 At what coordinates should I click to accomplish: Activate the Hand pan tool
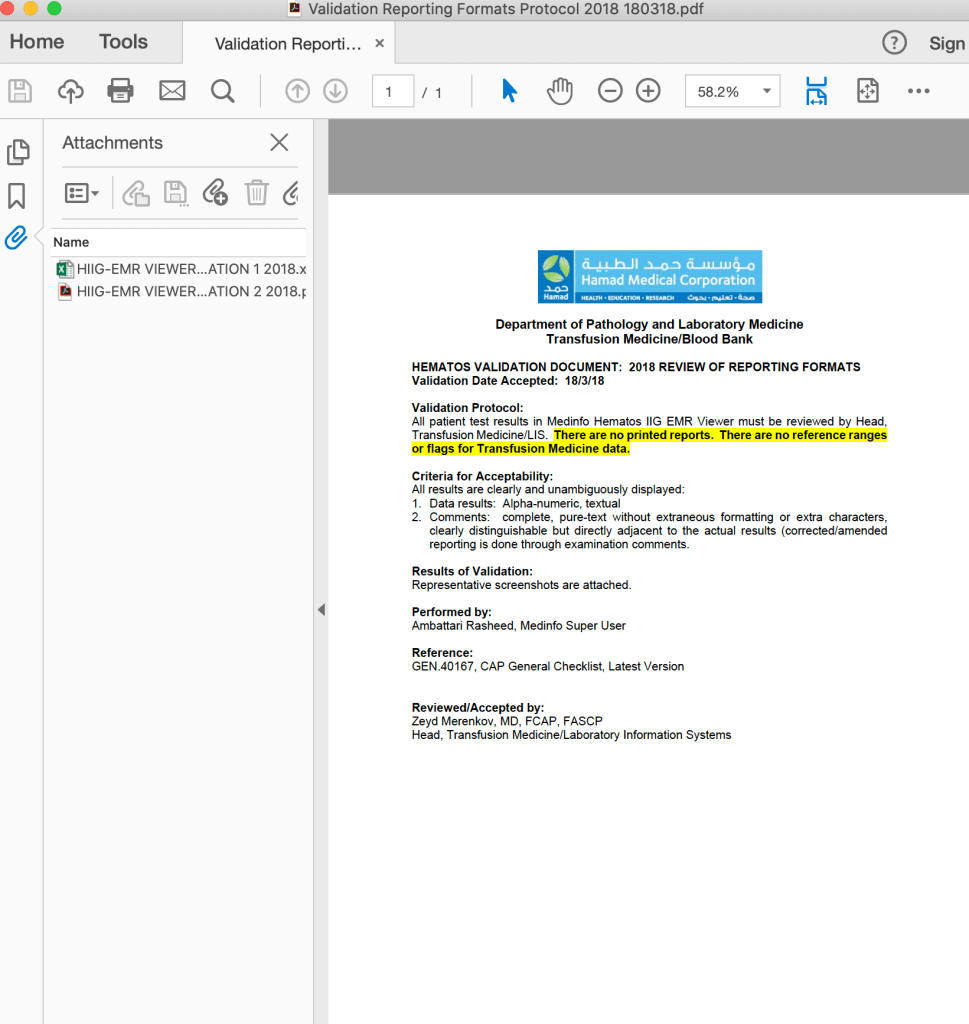point(559,91)
